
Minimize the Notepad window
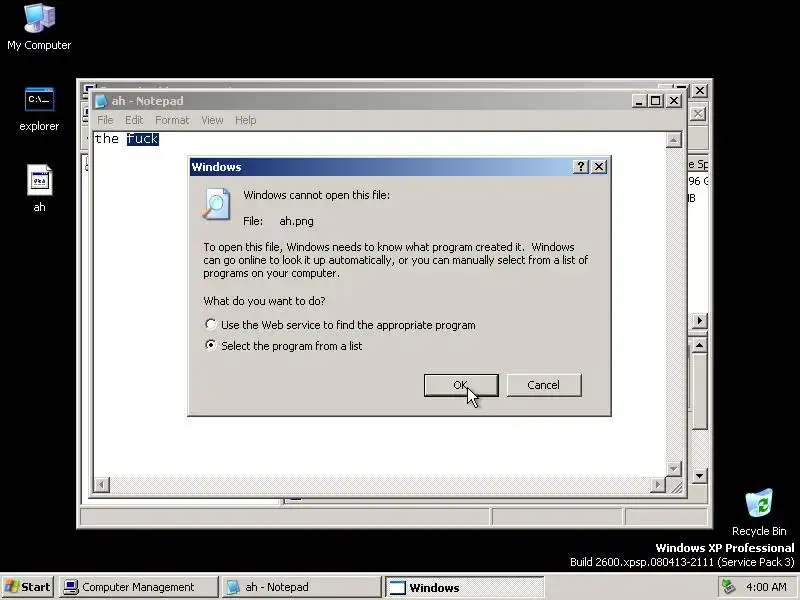pyautogui.click(x=639, y=101)
